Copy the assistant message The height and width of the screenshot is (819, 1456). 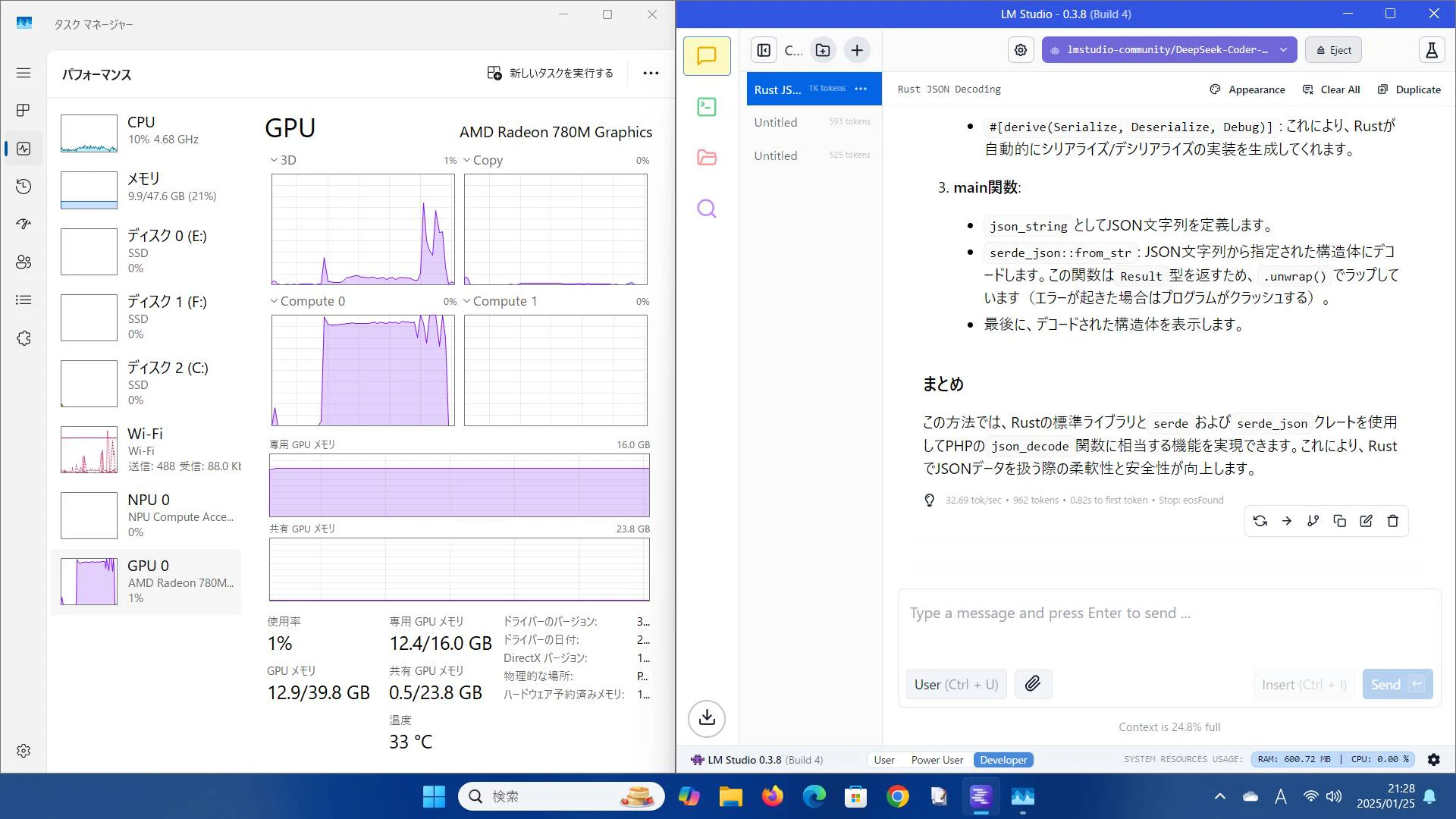click(x=1340, y=521)
